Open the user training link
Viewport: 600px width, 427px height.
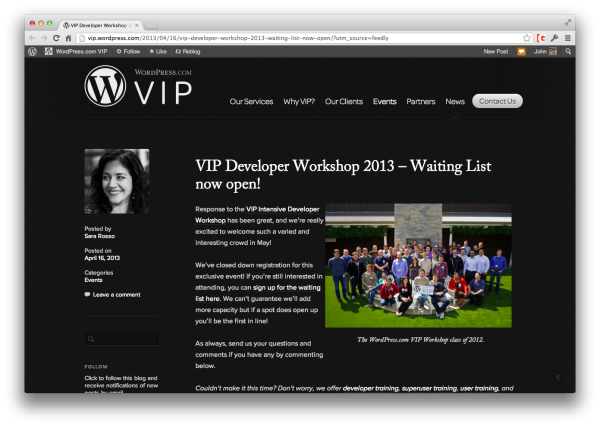point(479,388)
